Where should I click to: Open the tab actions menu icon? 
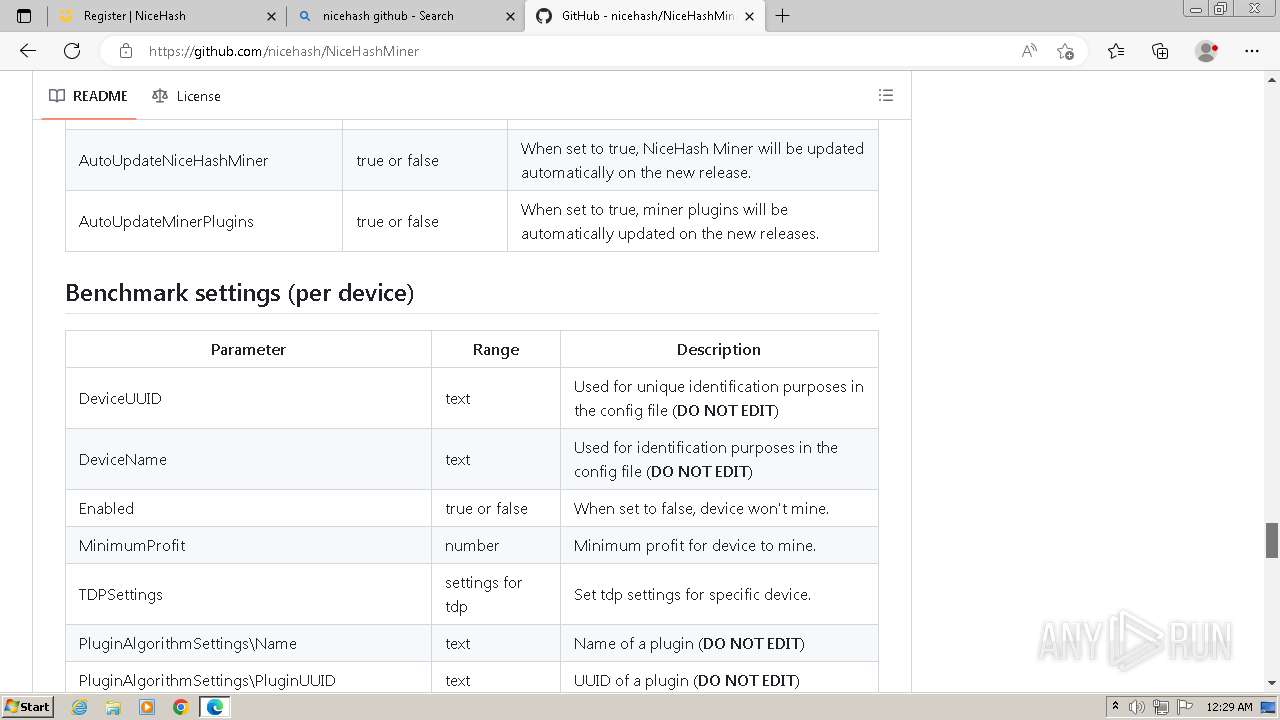(x=24, y=16)
